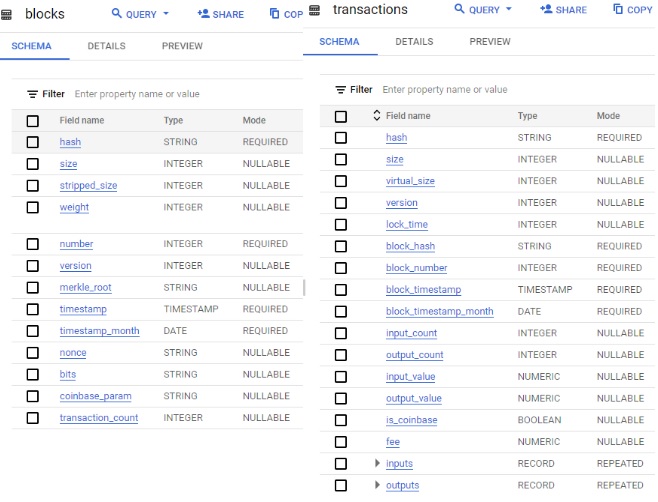Open the weight field link

pos(74,207)
